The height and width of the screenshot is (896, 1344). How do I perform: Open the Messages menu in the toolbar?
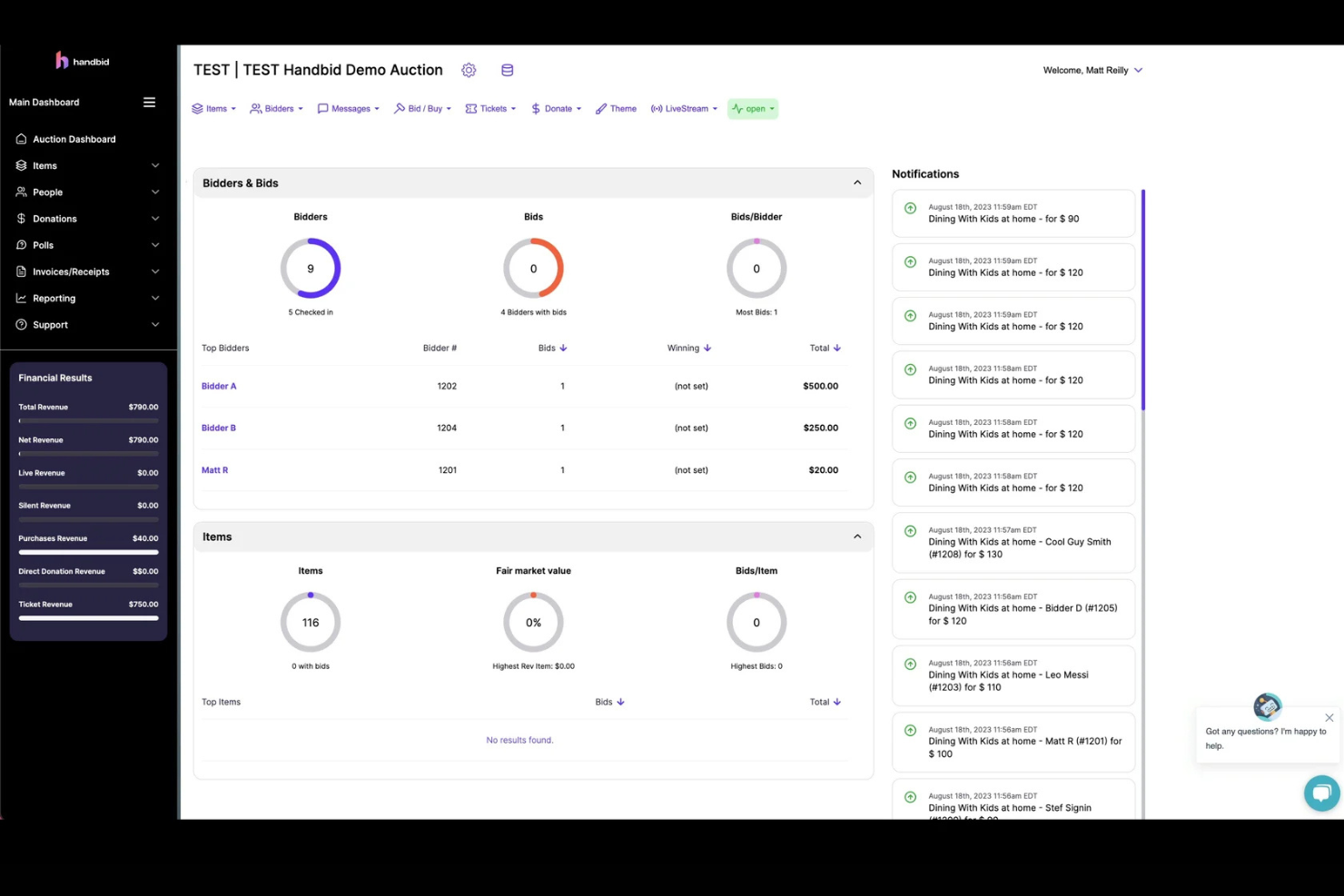[348, 108]
